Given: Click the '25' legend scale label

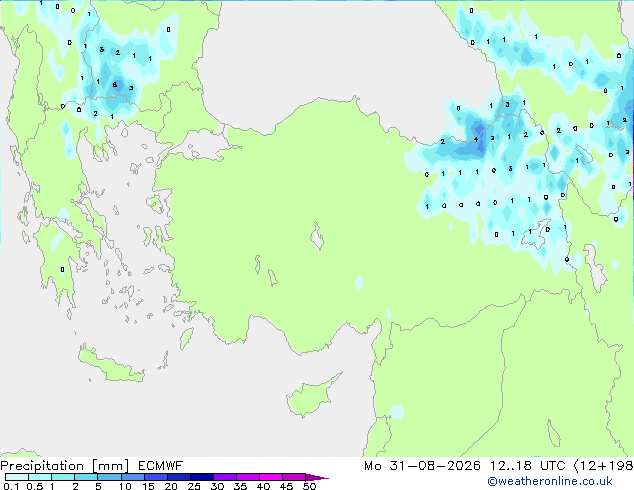Looking at the screenshot, I should pyautogui.click(x=194, y=486).
